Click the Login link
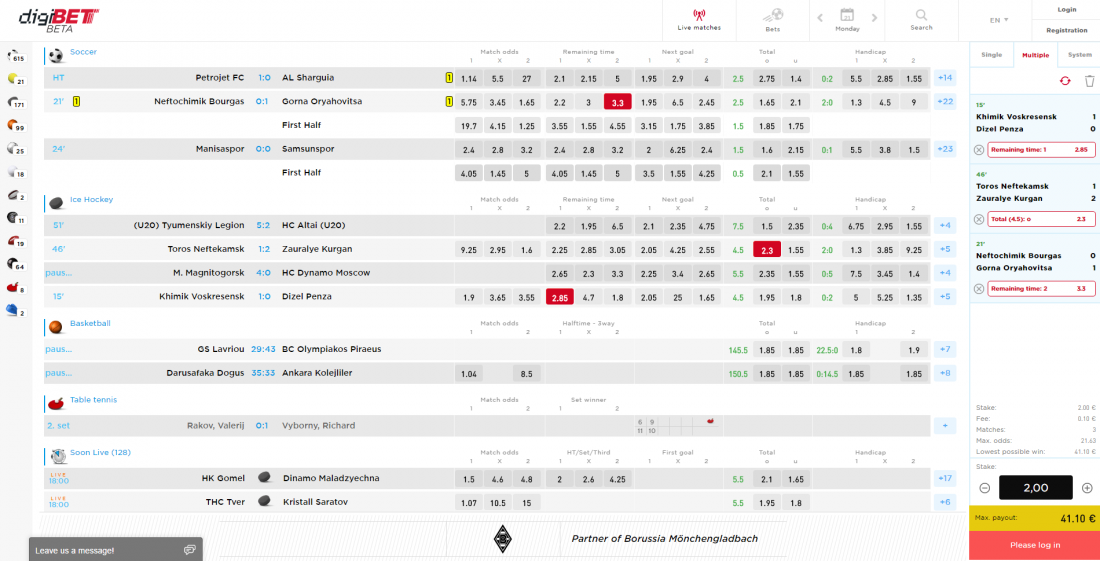Image resolution: width=1100 pixels, height=561 pixels. 1066,10
